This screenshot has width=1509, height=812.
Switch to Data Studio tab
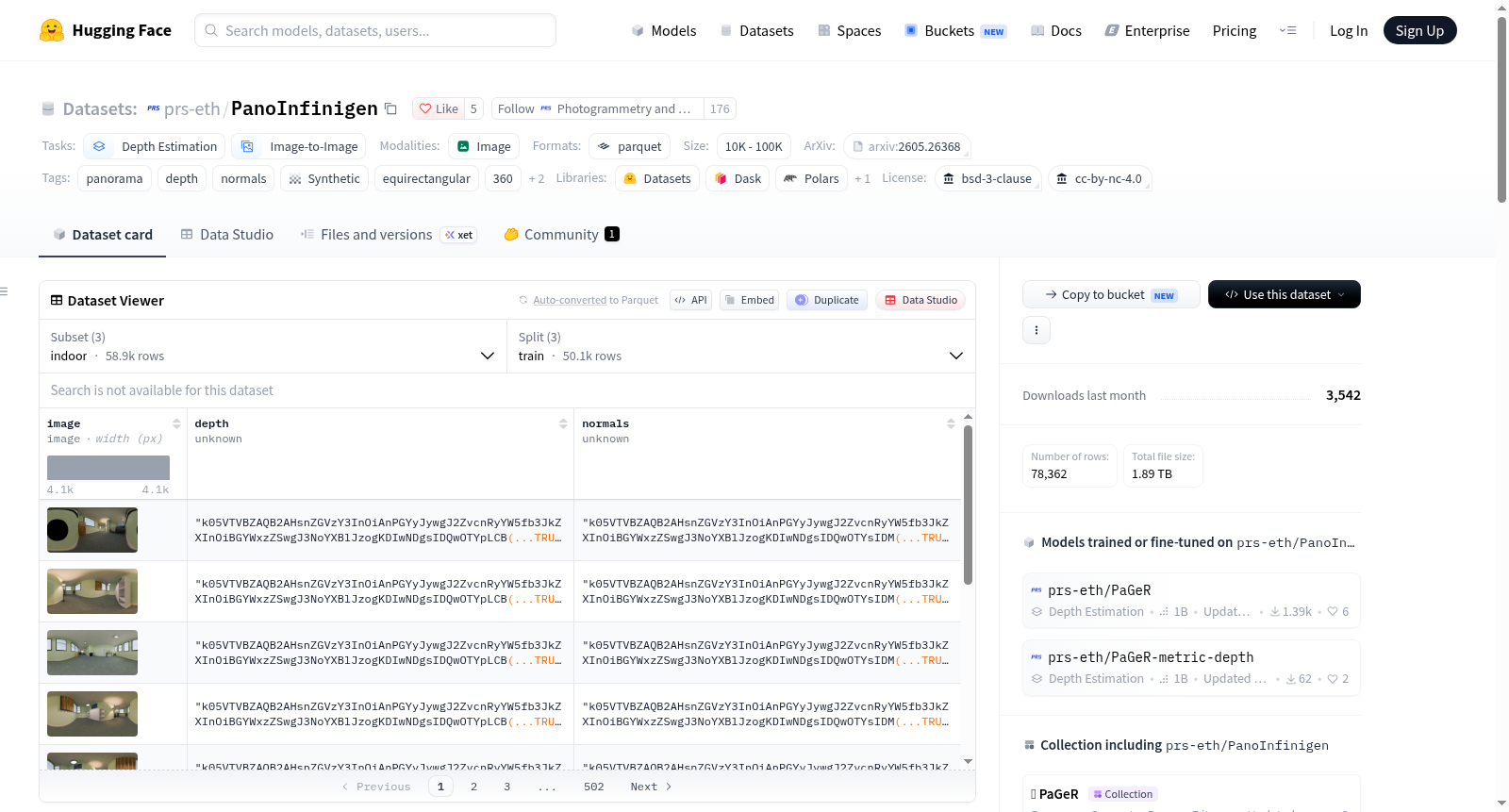click(227, 234)
